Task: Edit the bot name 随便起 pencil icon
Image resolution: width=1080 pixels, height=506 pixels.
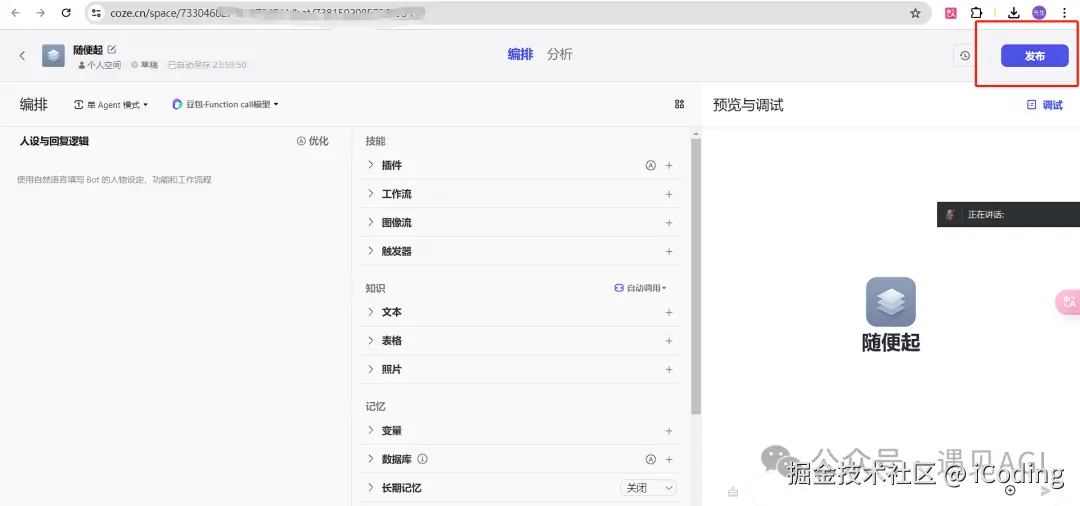Action: click(x=112, y=50)
